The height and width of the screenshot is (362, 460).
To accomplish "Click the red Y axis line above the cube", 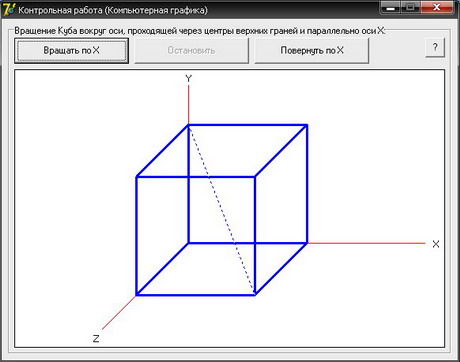I will click(x=189, y=105).
